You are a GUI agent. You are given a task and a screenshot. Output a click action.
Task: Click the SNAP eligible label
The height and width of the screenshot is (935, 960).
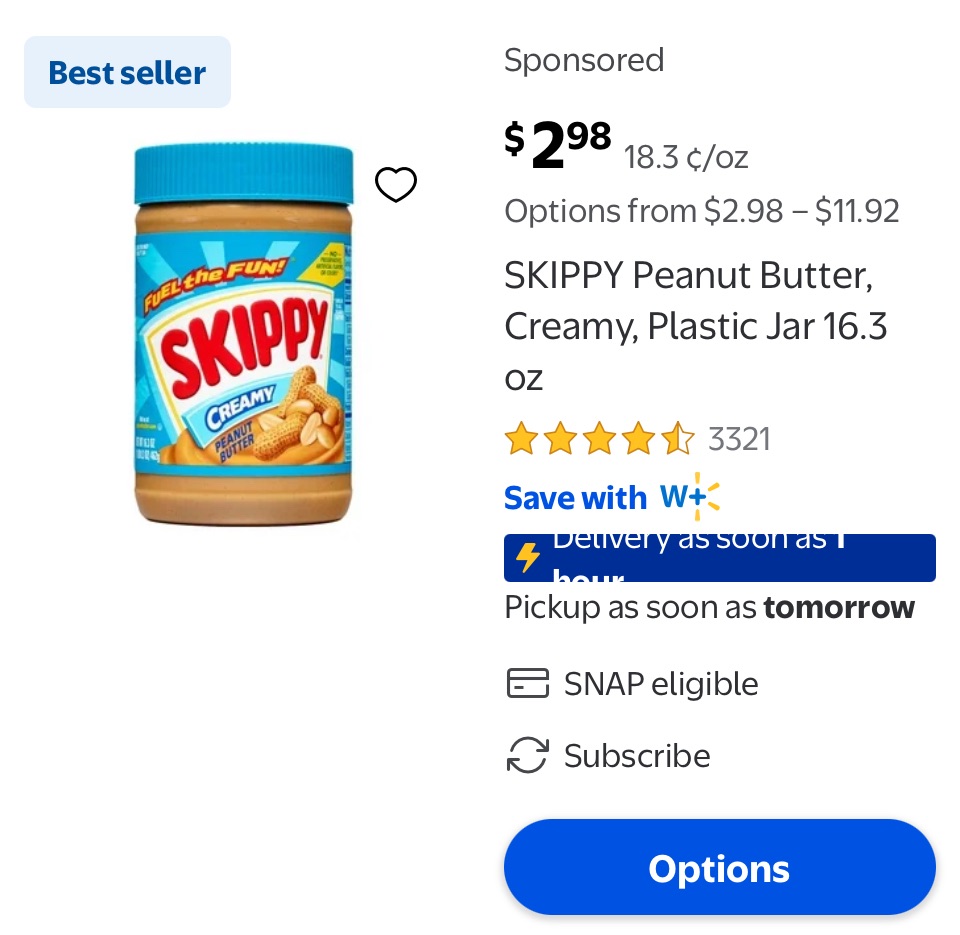click(x=661, y=684)
